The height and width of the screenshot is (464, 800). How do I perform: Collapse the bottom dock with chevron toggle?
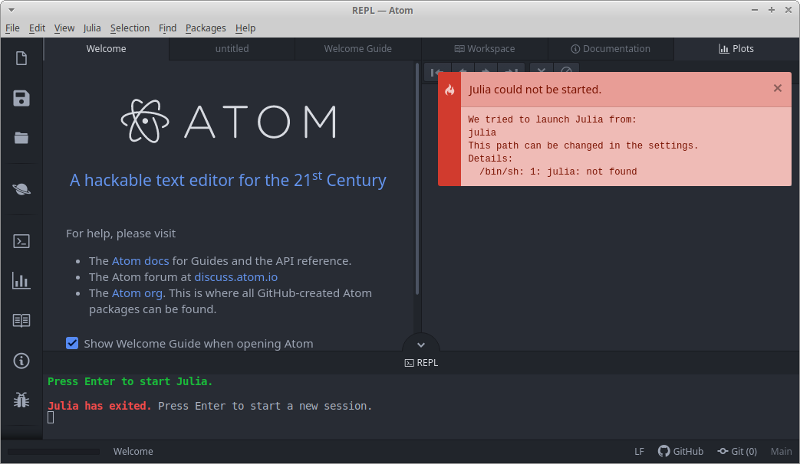tap(420, 344)
